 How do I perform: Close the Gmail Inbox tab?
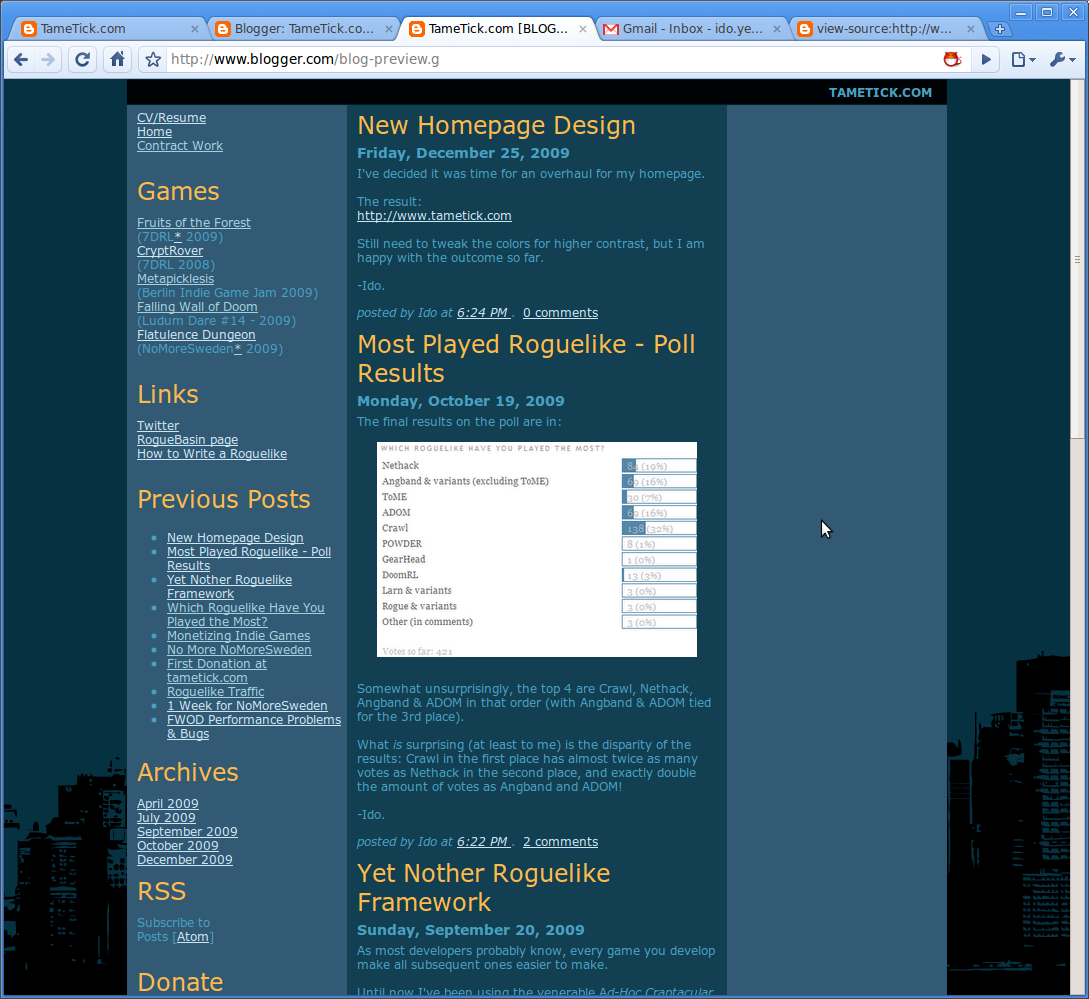click(776, 29)
